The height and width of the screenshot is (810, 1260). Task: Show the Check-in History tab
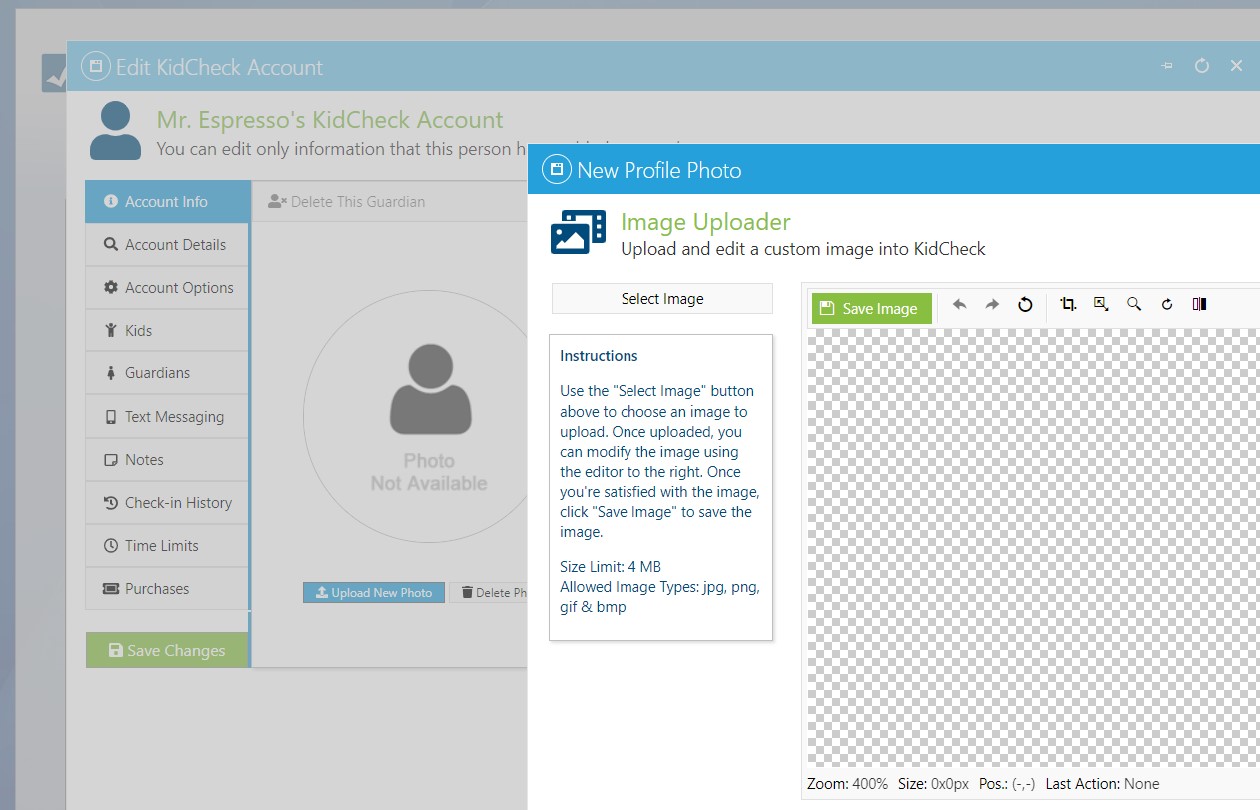167,503
